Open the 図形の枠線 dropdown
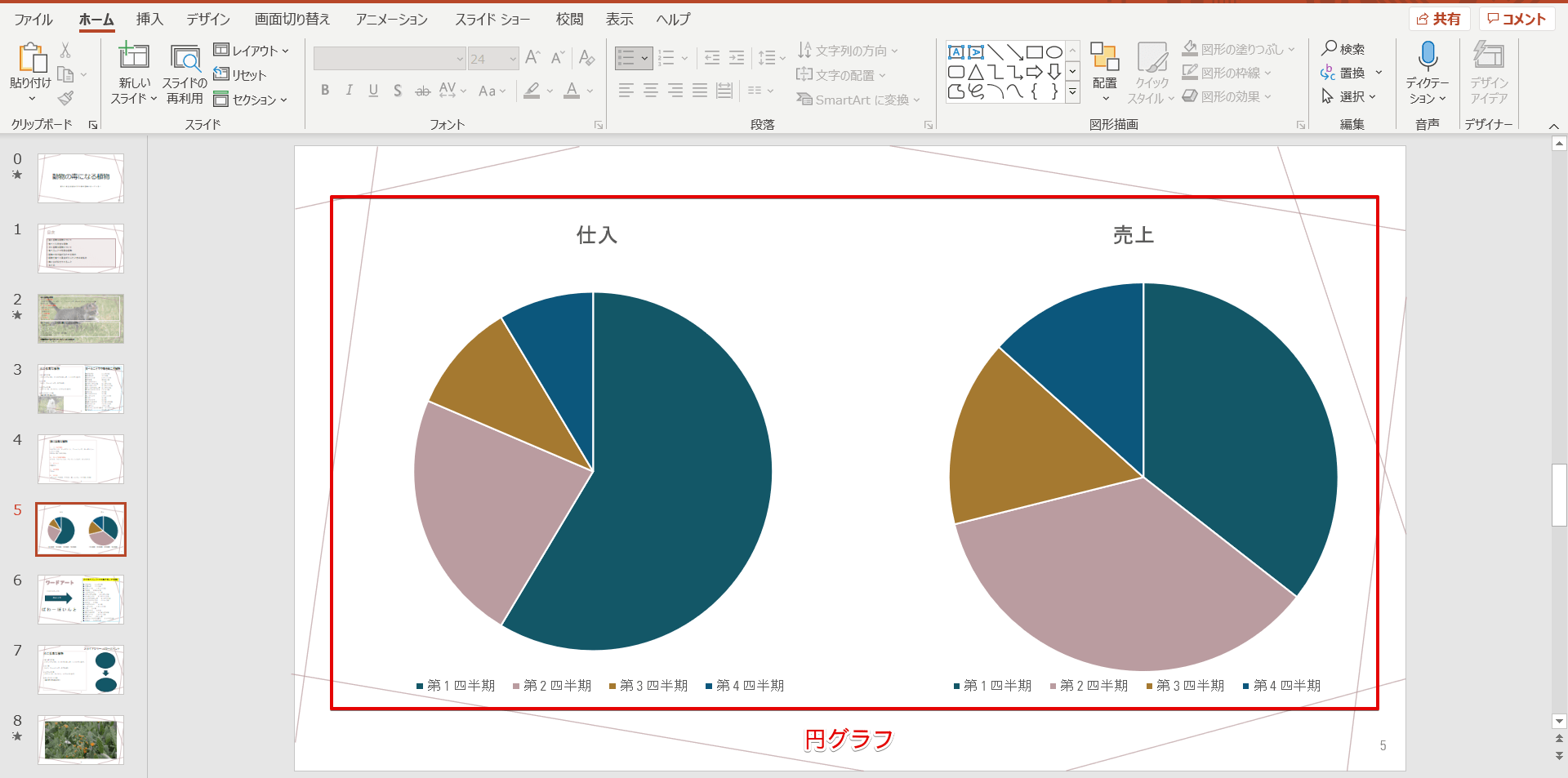The image size is (1568, 778). [1232, 72]
